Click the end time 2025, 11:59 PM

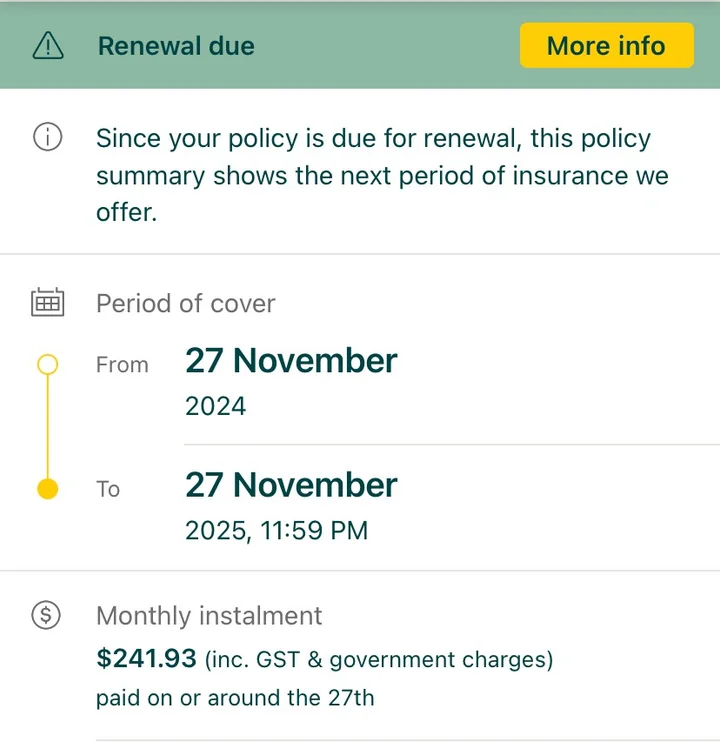coord(276,530)
